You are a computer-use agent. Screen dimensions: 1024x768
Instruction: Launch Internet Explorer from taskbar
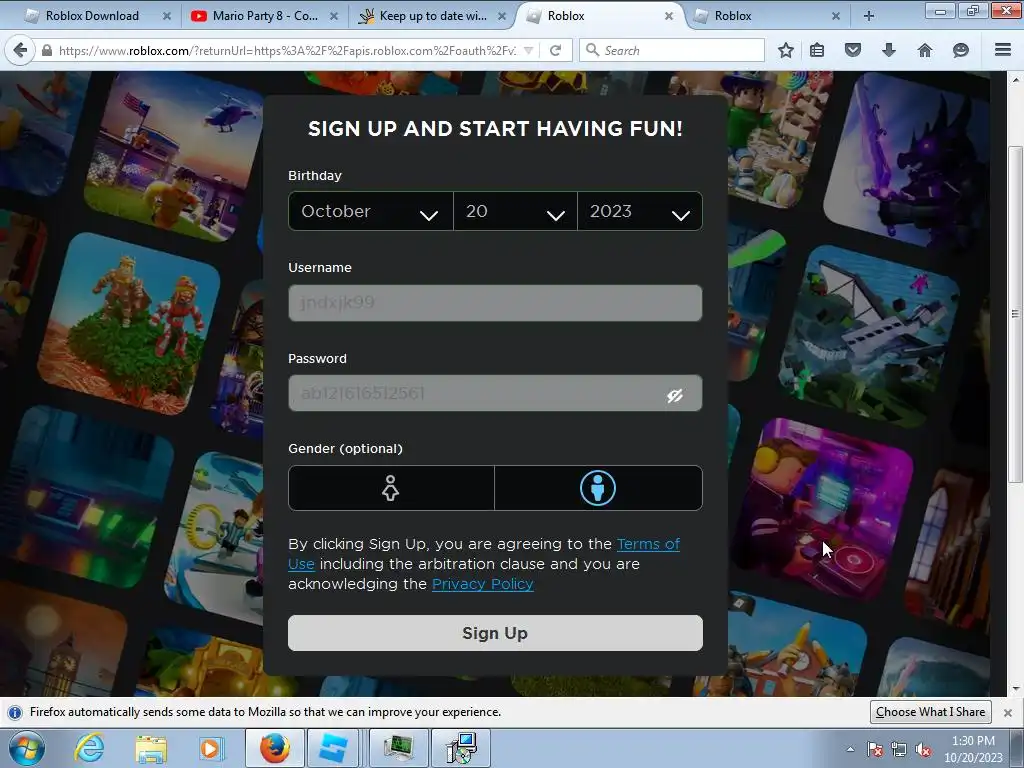click(89, 748)
